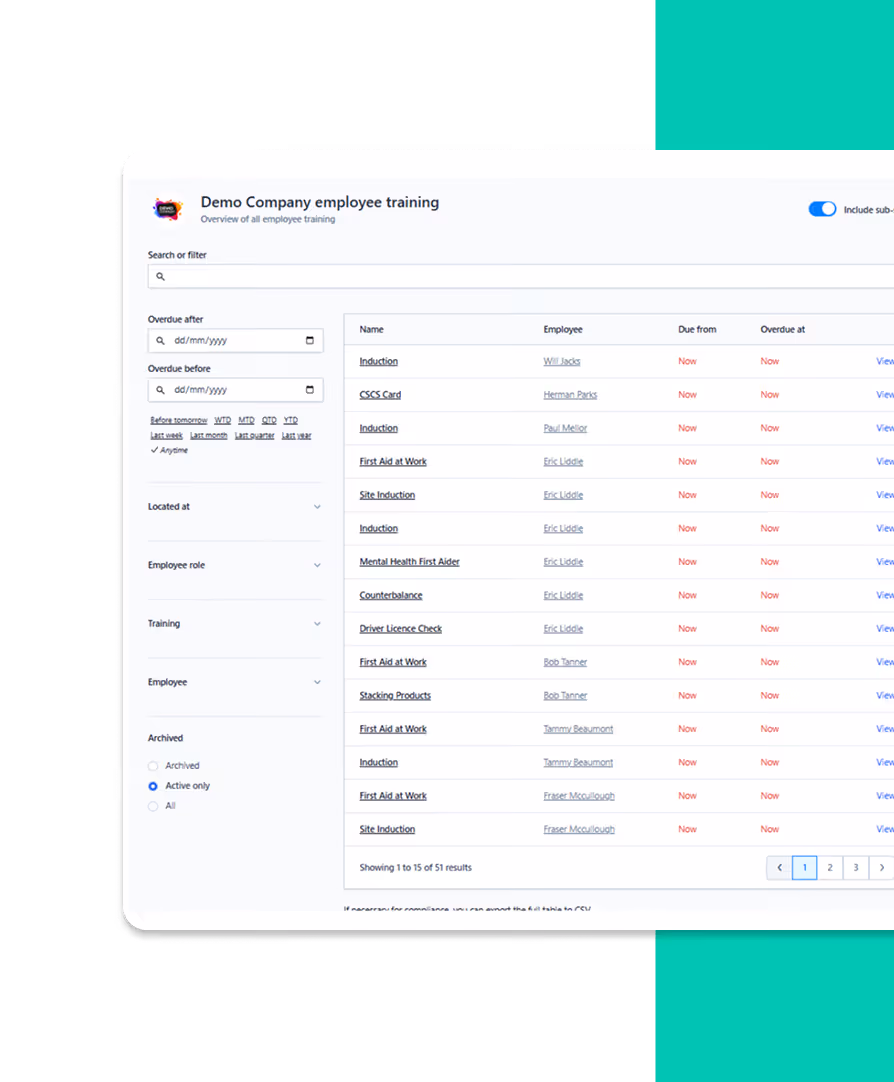Expand the Training filter section
This screenshot has width=894, height=1082.
pos(235,624)
